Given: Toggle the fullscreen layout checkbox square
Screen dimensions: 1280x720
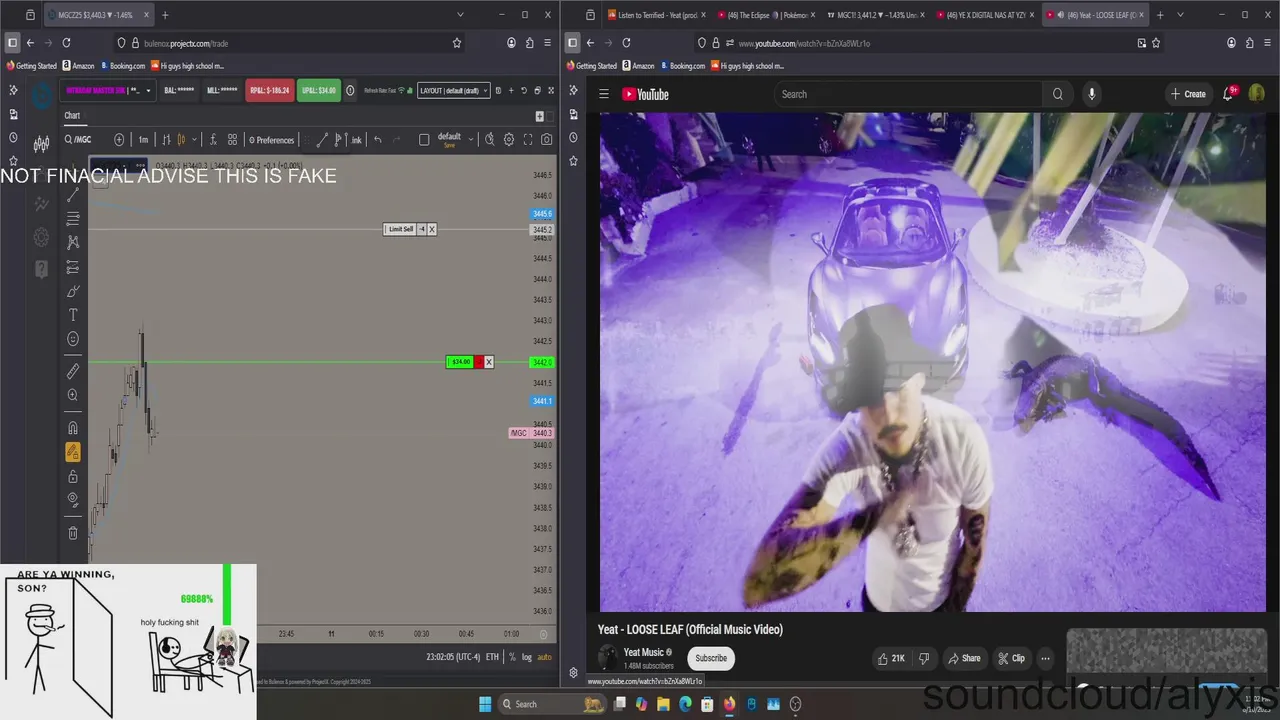Looking at the screenshot, I should coord(424,140).
